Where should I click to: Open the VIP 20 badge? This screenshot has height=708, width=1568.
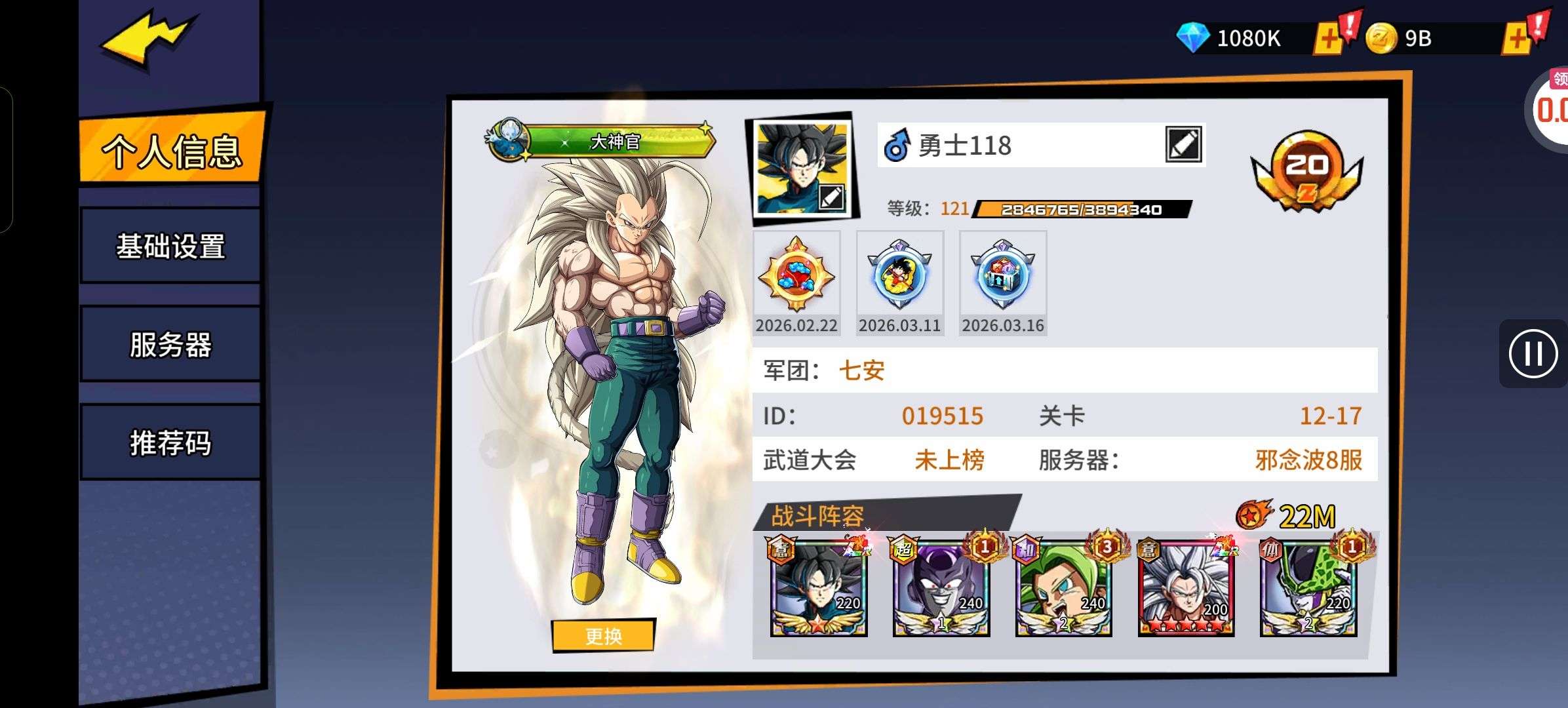tap(1306, 170)
